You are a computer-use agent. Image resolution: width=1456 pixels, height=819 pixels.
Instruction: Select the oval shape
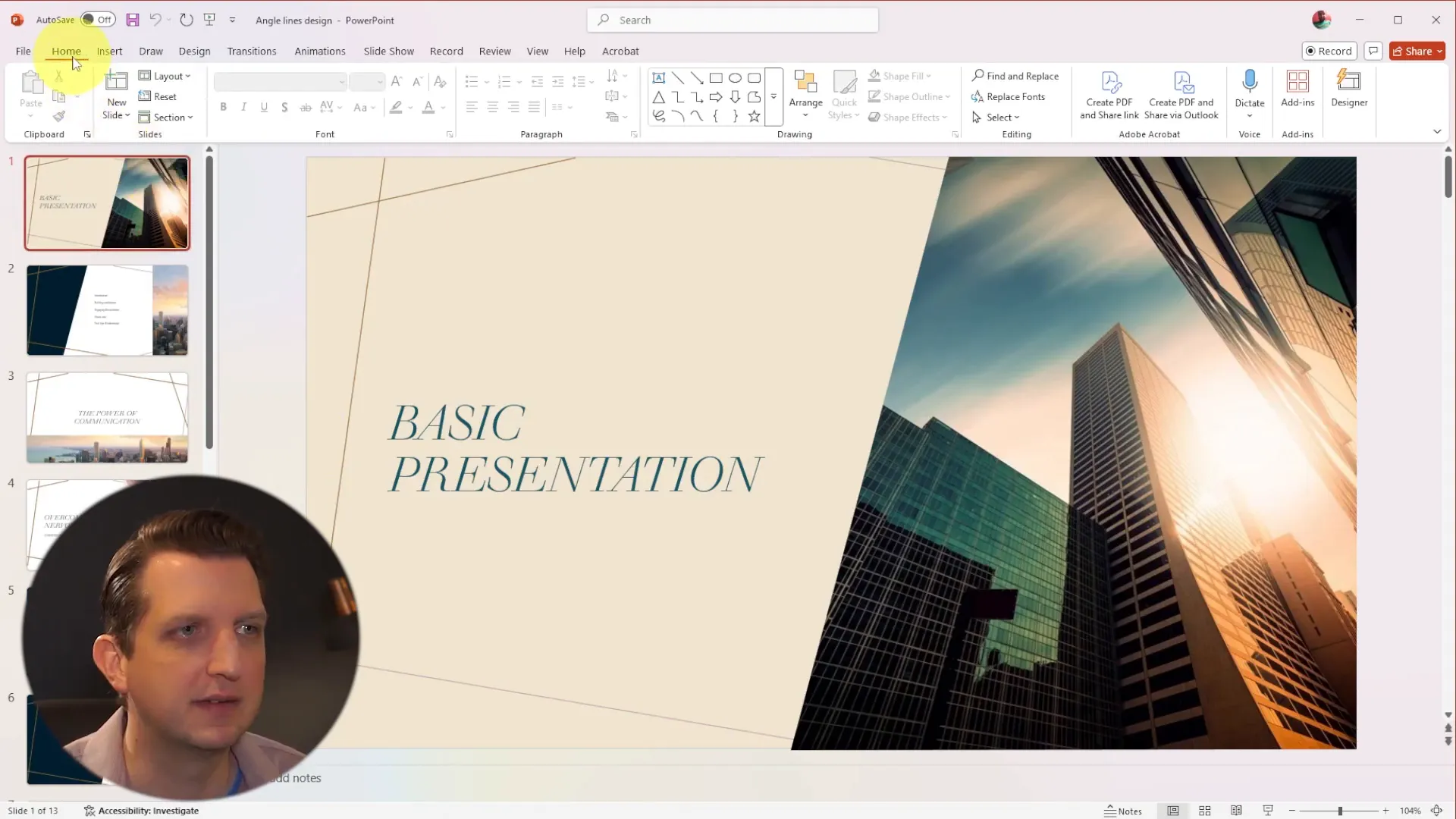click(735, 77)
